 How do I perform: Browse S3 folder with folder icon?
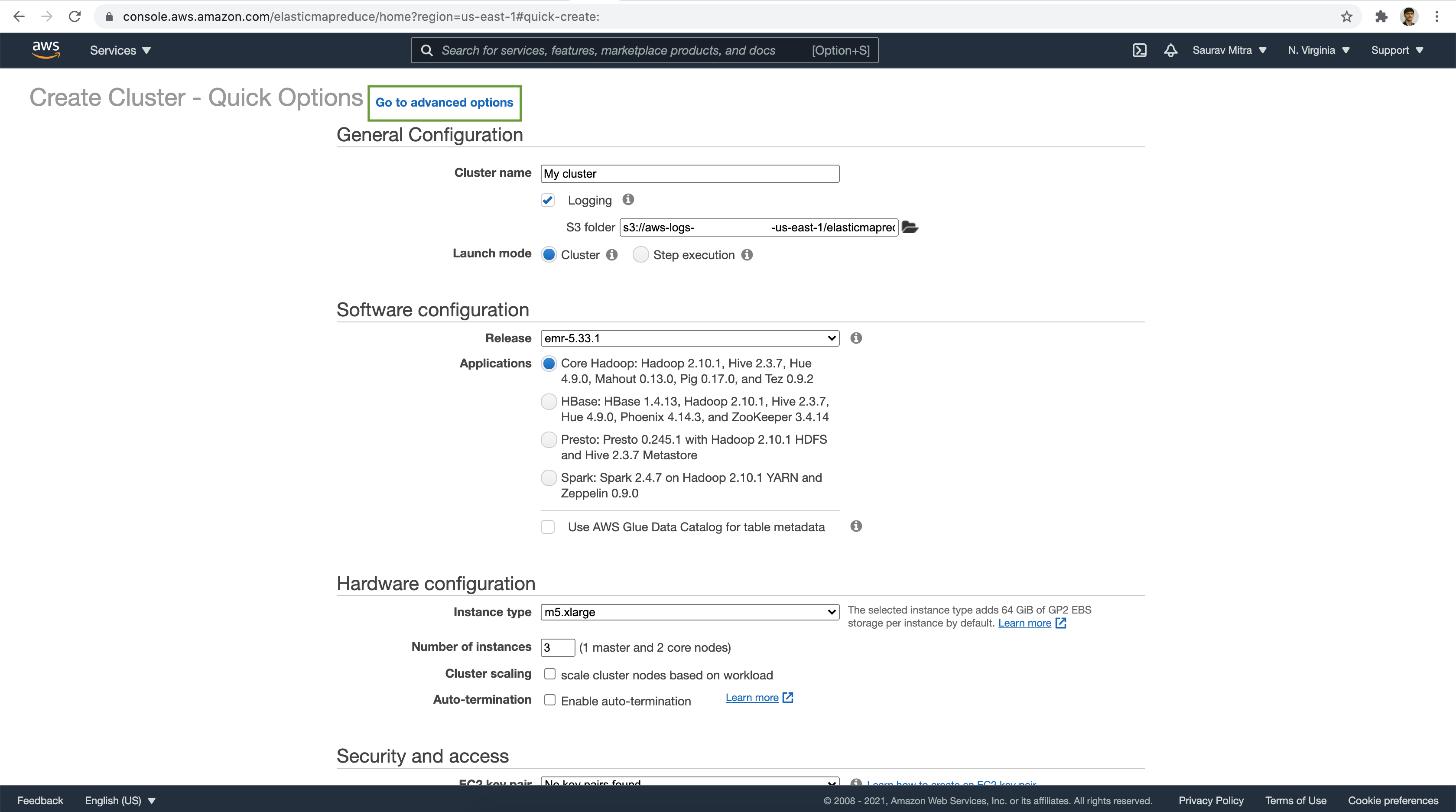(x=910, y=227)
